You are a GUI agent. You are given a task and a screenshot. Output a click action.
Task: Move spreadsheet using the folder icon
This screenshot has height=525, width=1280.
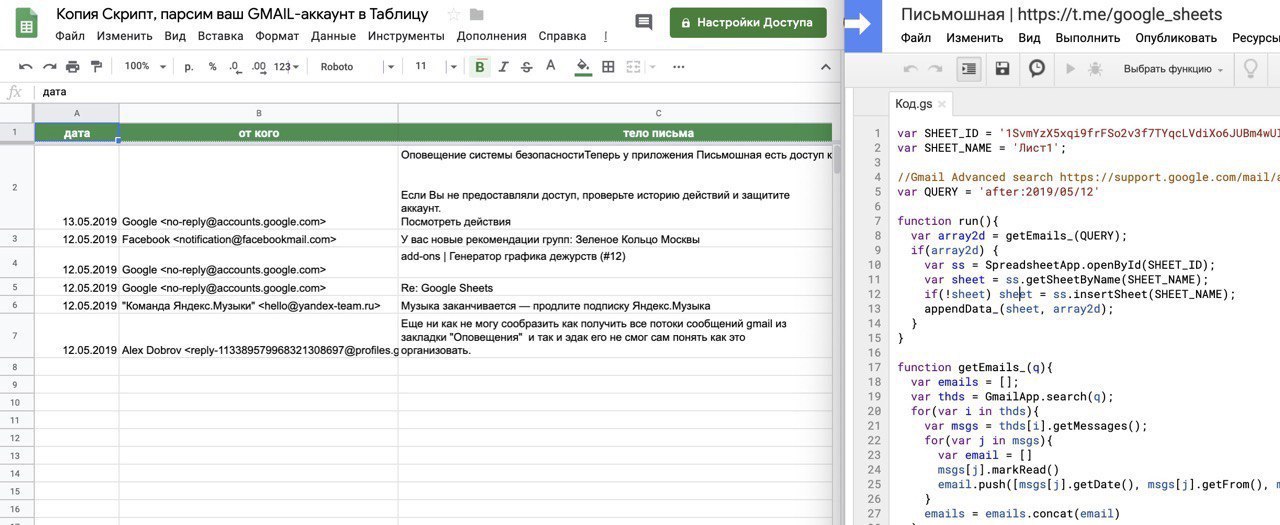tap(477, 15)
